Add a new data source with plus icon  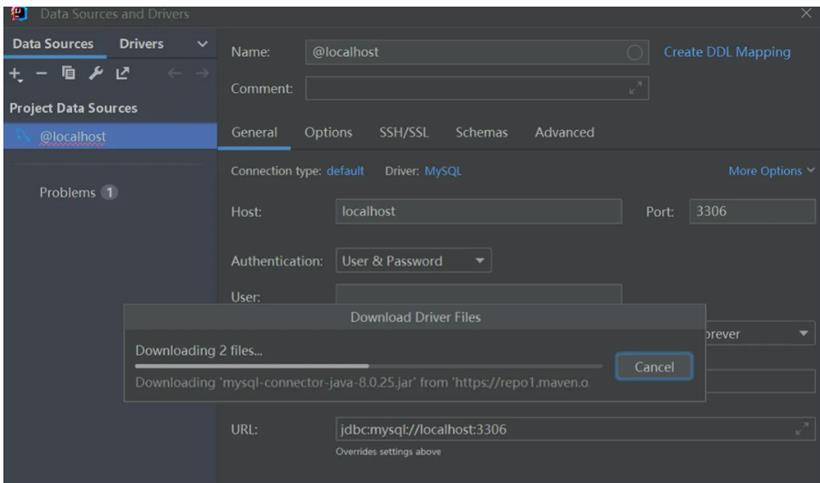pos(16,74)
